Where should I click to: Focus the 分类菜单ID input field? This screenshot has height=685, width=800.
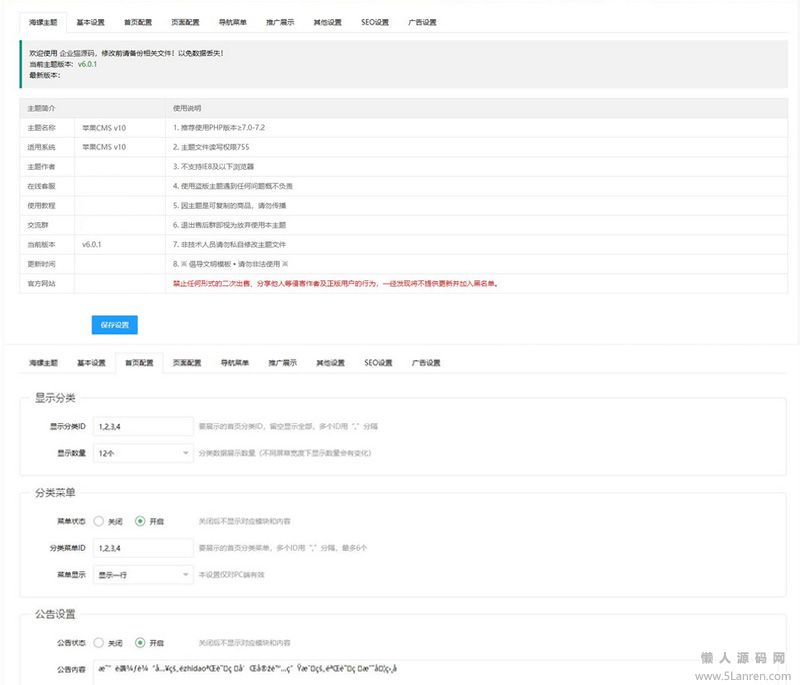click(x=143, y=548)
